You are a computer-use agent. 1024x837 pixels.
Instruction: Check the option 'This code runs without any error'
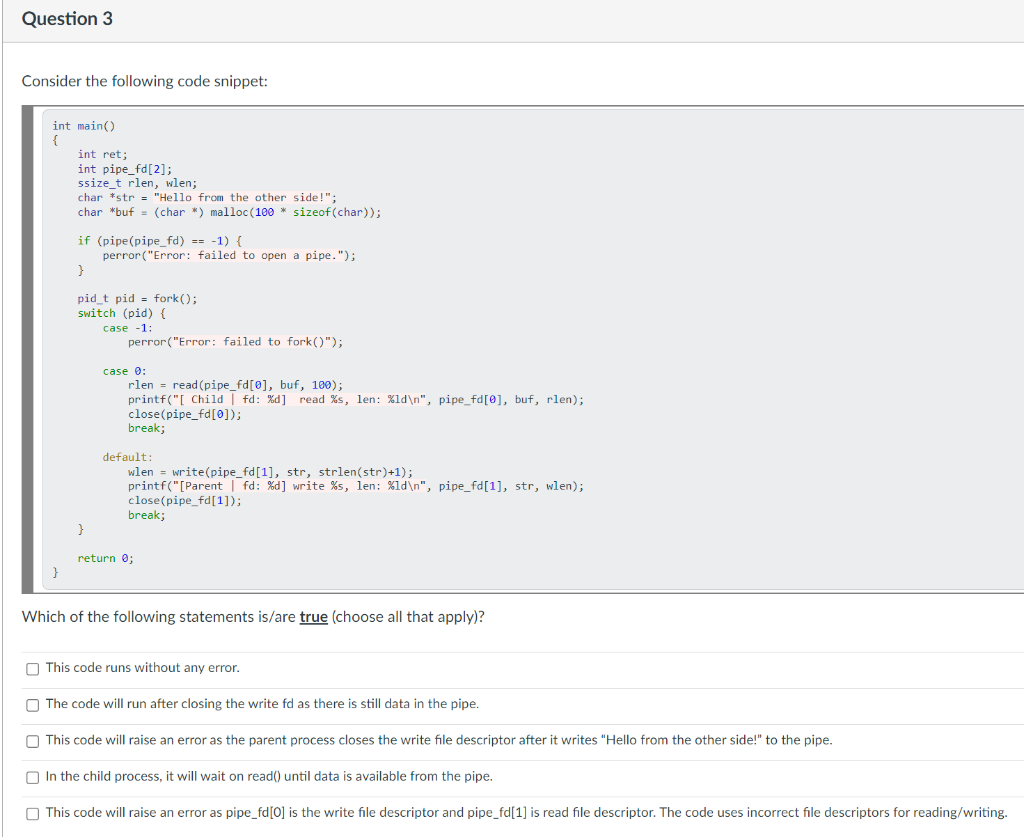coord(32,668)
